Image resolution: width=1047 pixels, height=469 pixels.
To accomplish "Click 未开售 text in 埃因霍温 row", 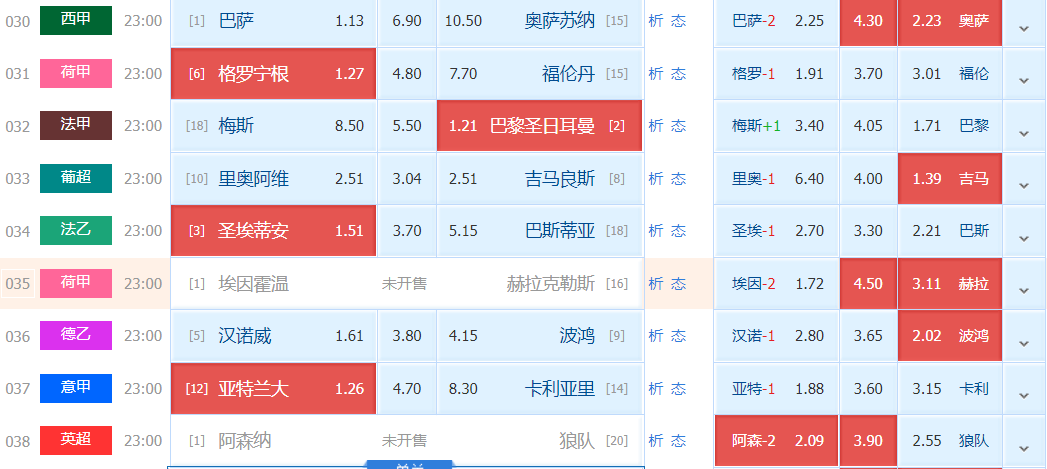I will point(404,284).
